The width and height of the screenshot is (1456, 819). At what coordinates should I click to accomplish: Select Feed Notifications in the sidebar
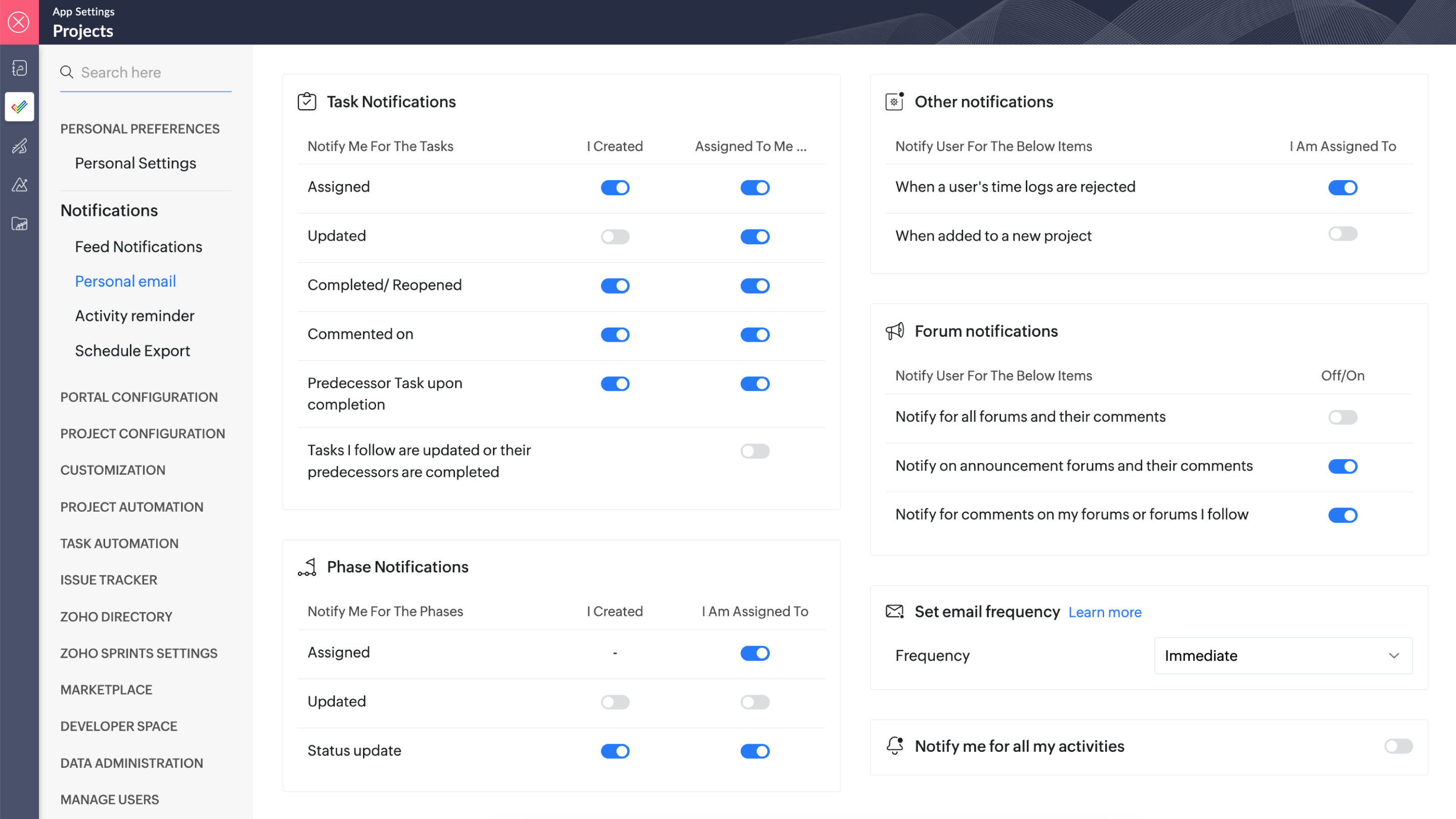point(139,247)
